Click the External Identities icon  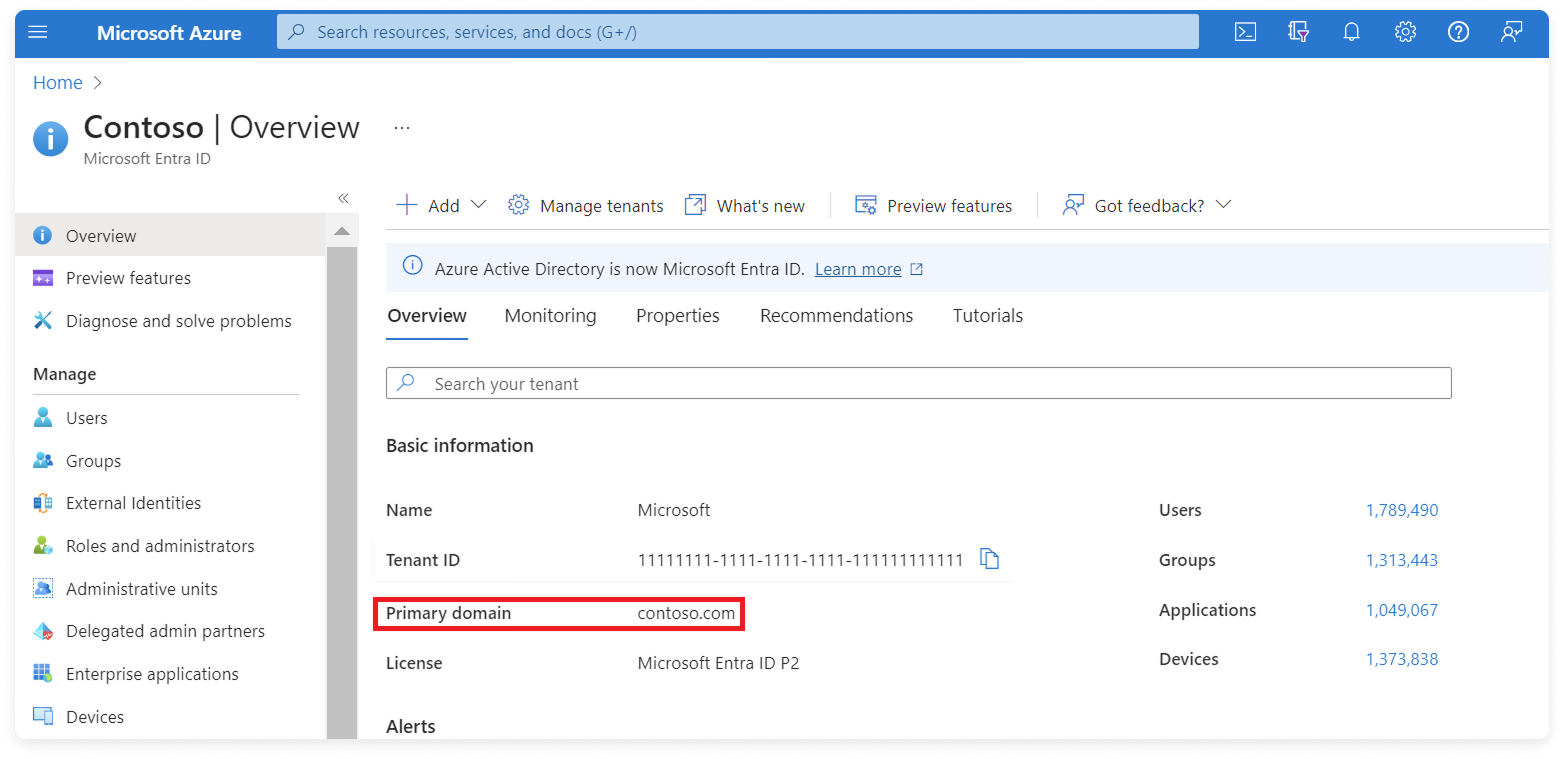pos(43,503)
